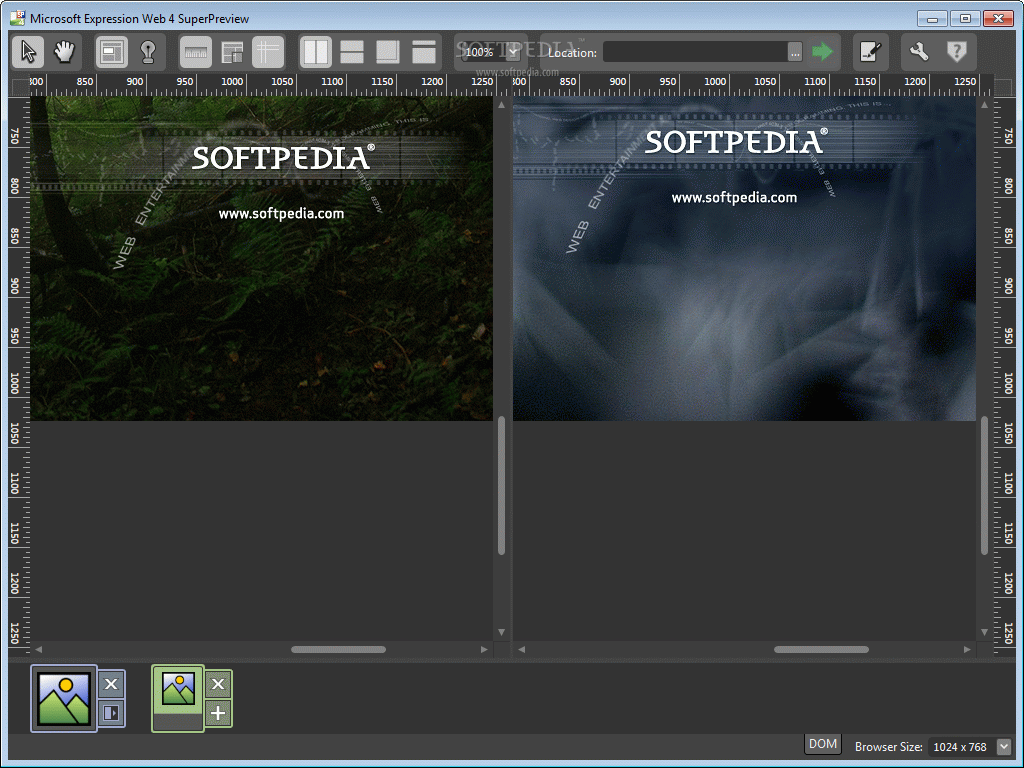Switch to horizontal split layout
1024x768 pixels.
(352, 52)
